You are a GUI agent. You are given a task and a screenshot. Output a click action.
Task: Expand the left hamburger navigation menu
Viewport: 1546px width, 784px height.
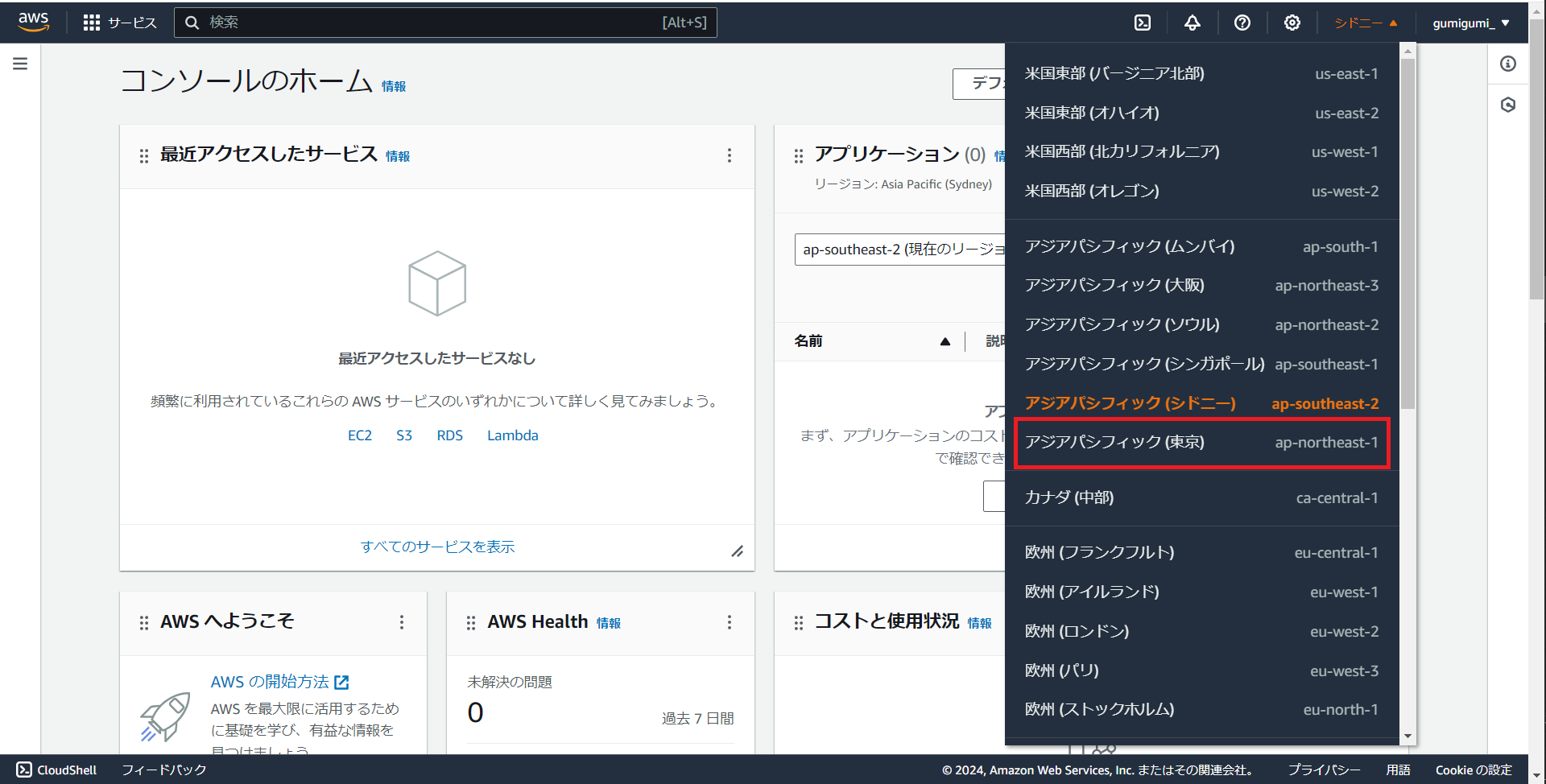coord(20,63)
